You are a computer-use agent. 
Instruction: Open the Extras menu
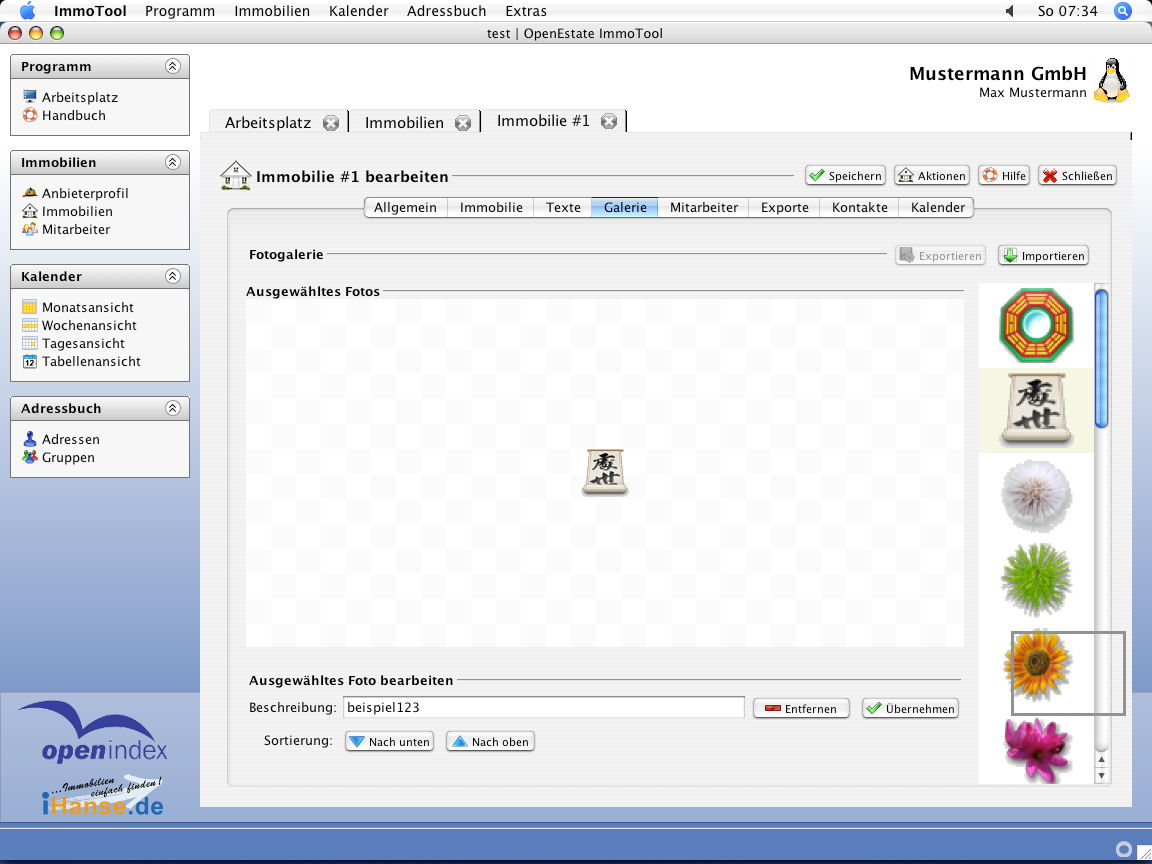point(526,11)
